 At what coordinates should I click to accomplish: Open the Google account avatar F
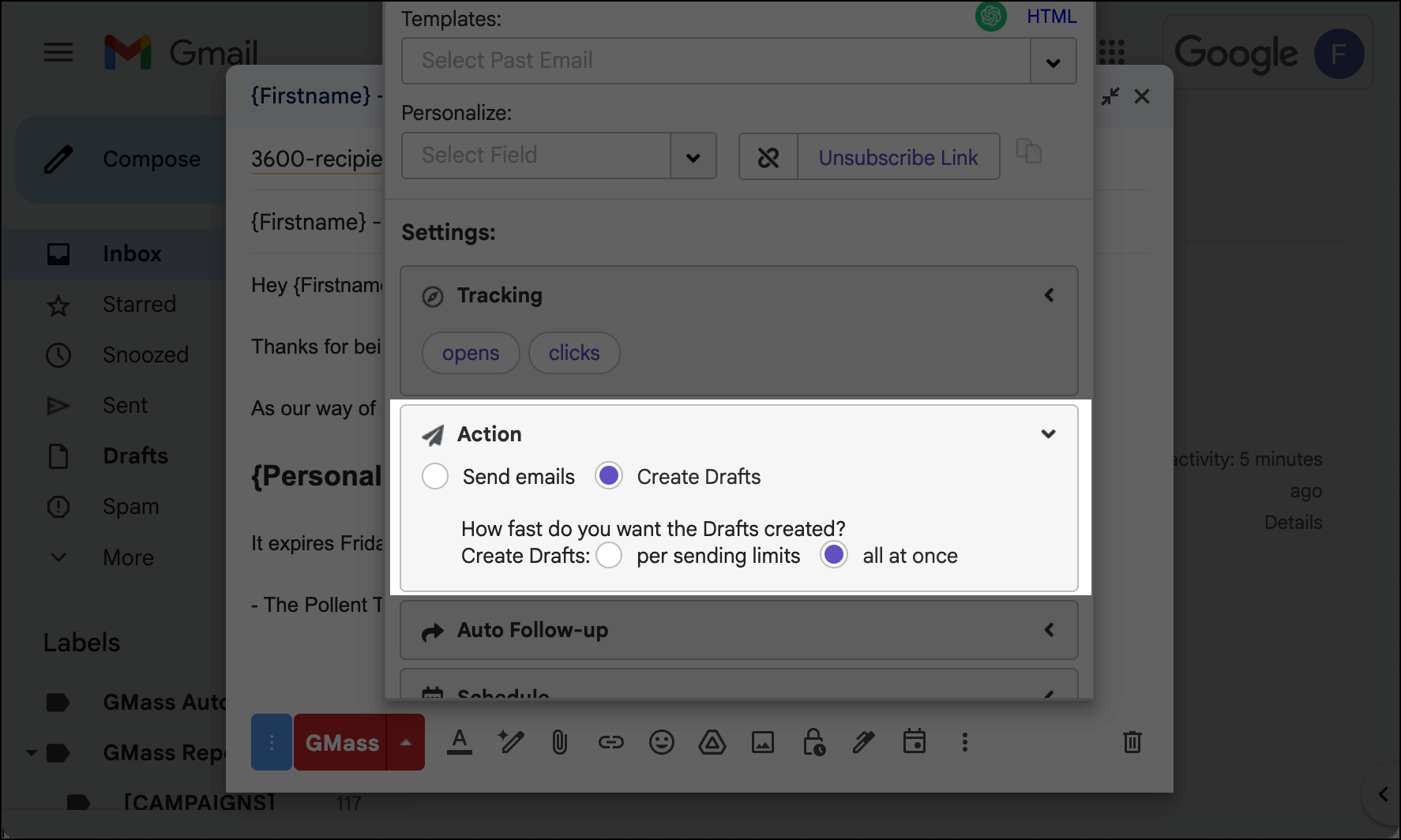1339,54
